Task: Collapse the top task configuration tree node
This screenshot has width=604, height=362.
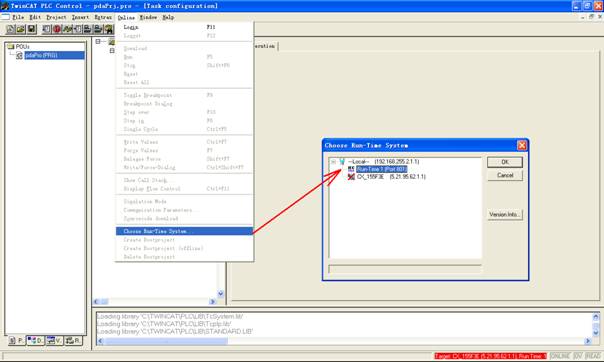Action: (98, 41)
